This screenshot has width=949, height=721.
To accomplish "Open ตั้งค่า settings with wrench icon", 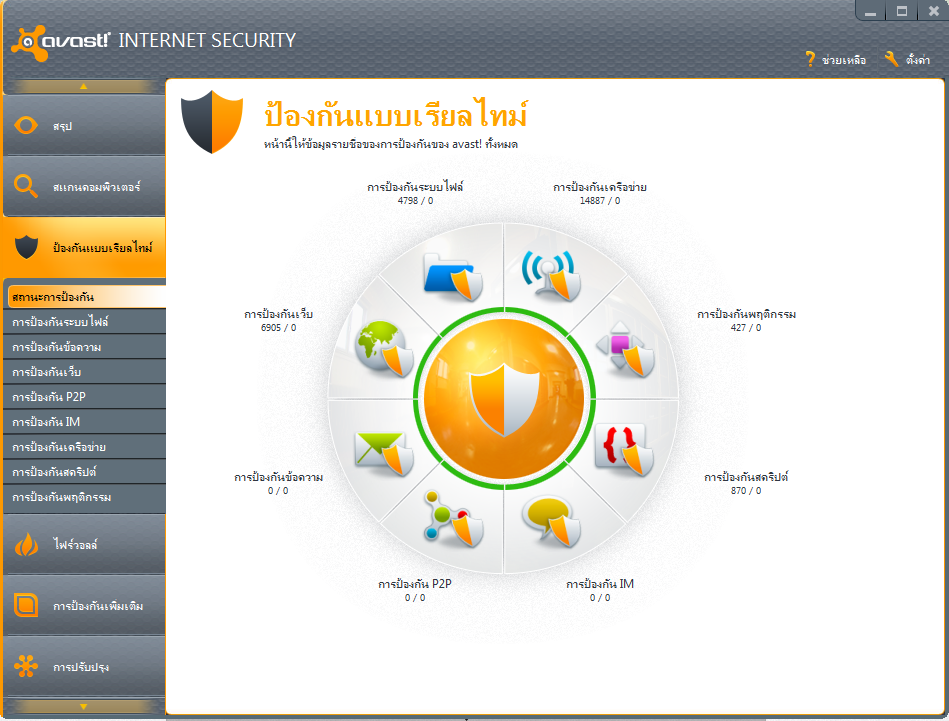I will click(x=907, y=59).
